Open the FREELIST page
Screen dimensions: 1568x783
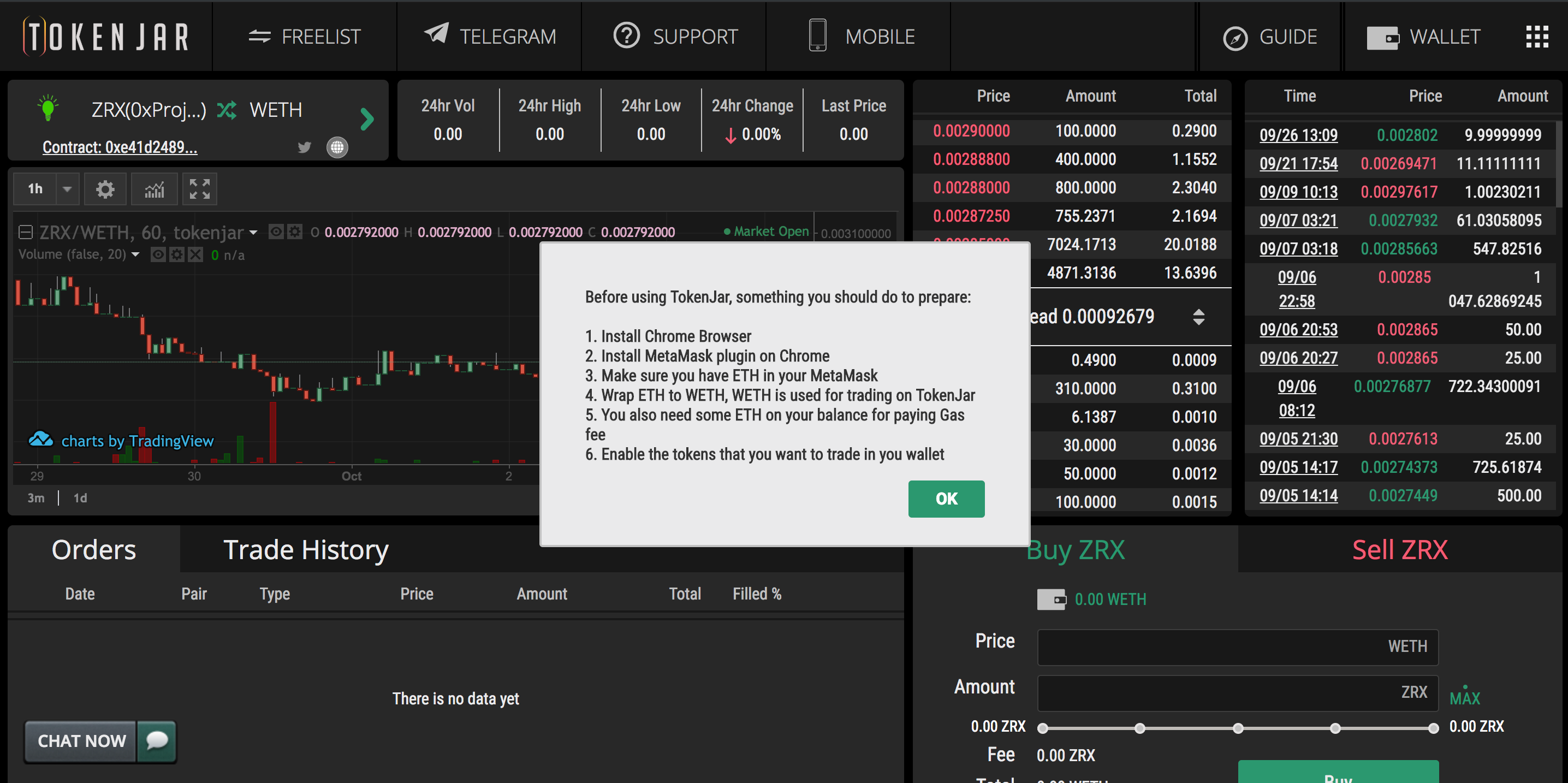pyautogui.click(x=304, y=37)
